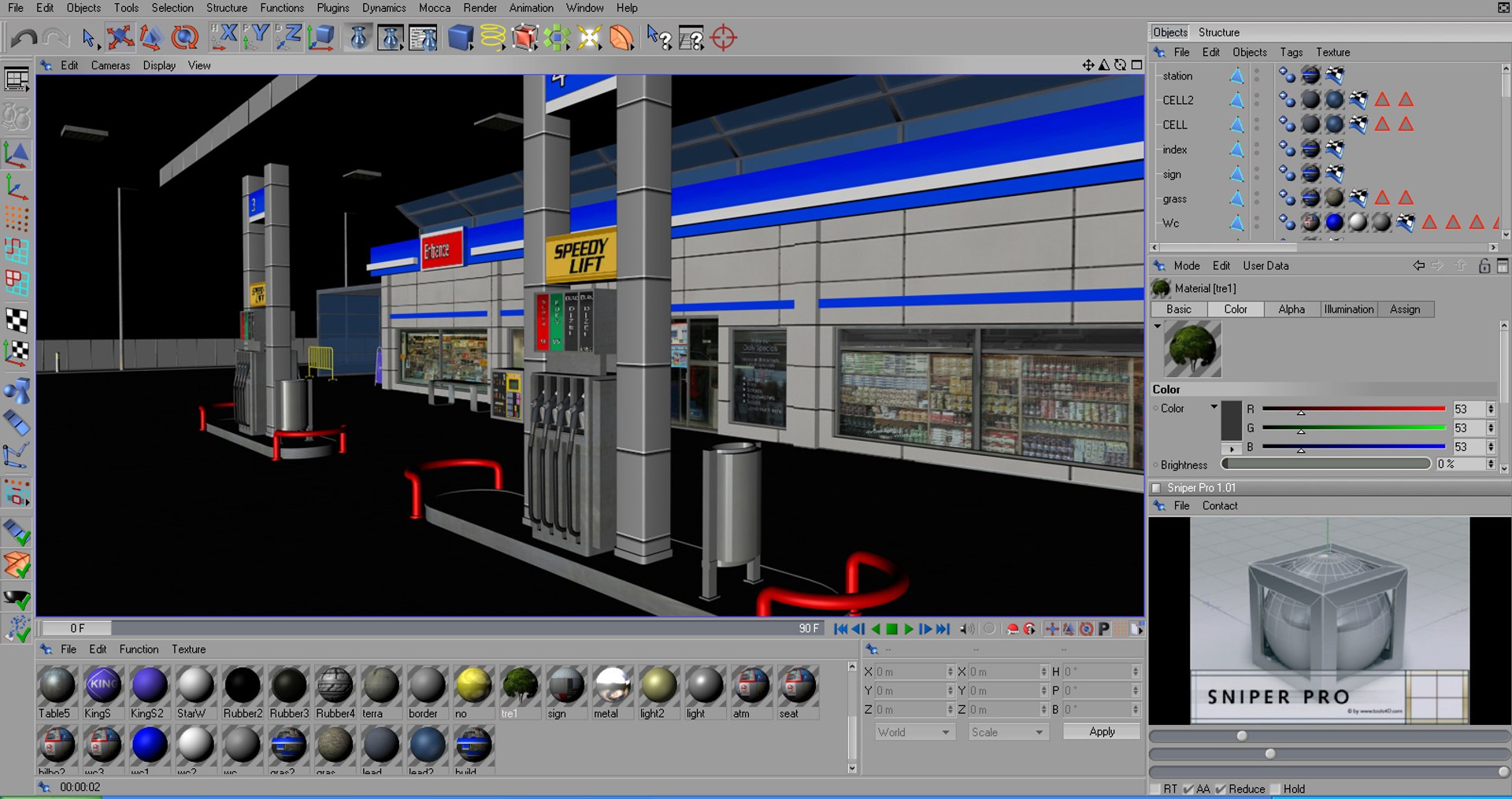The width and height of the screenshot is (1512, 799).
Task: Select the 'KingS' material sphere
Action: [103, 685]
